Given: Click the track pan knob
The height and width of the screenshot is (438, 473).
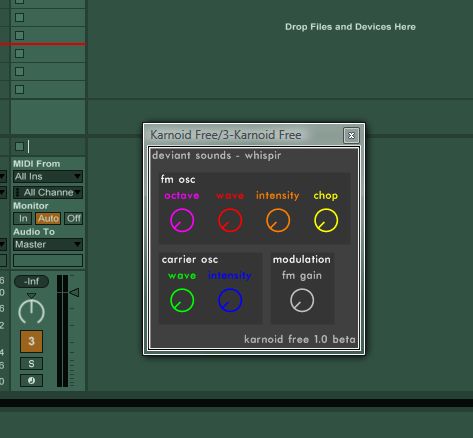Looking at the screenshot, I should coord(31,312).
